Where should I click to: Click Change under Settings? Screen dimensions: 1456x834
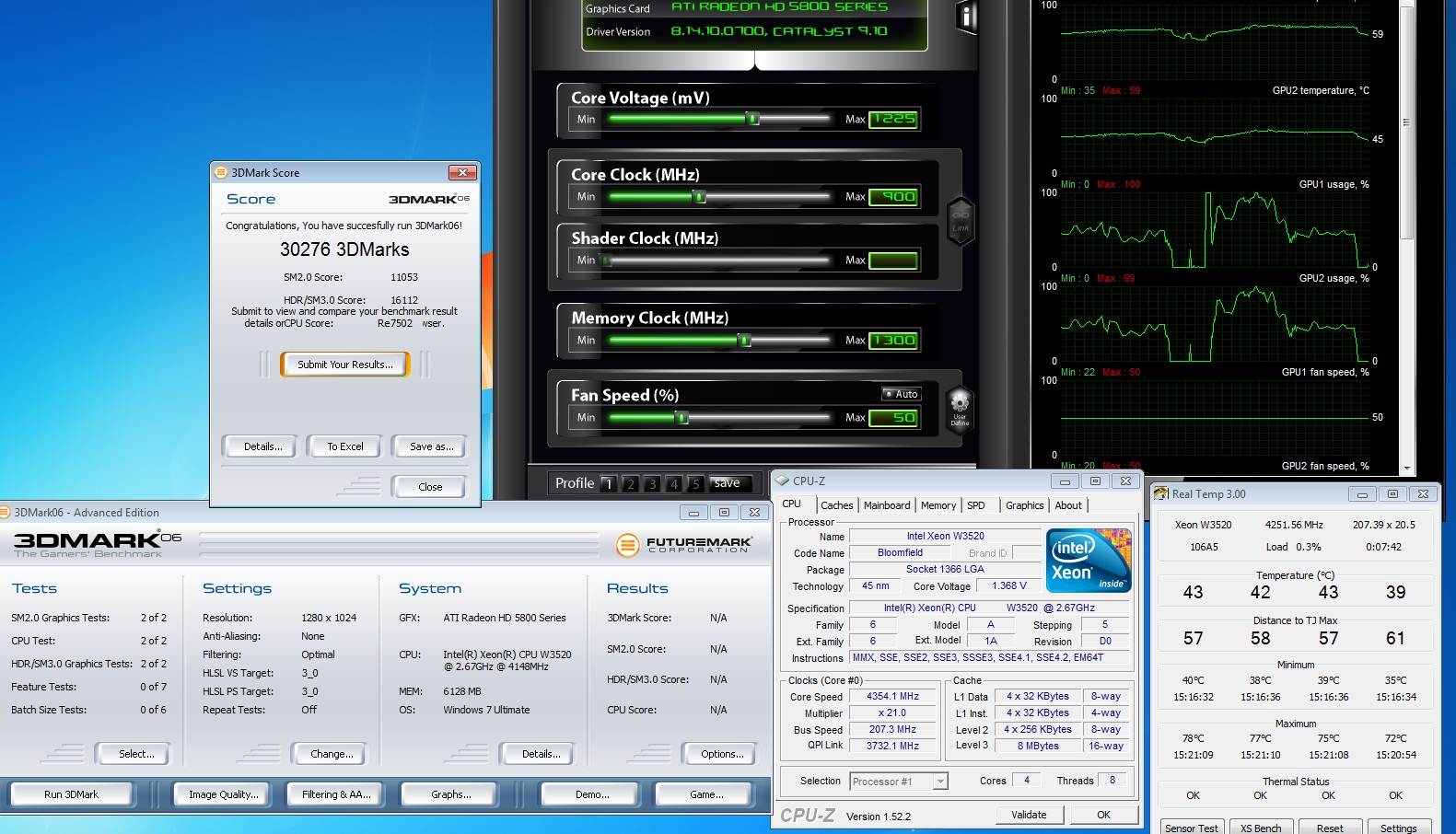332,754
